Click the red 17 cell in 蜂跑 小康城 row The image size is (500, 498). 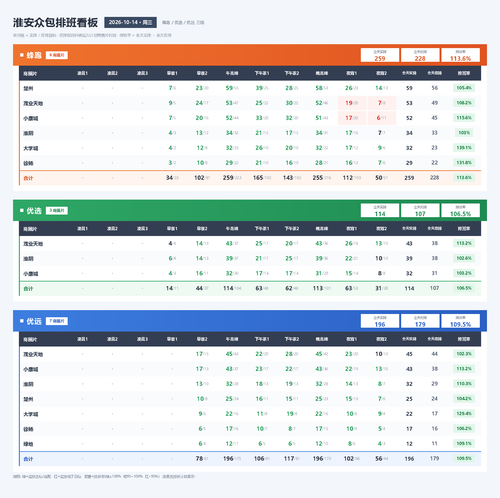click(x=352, y=118)
